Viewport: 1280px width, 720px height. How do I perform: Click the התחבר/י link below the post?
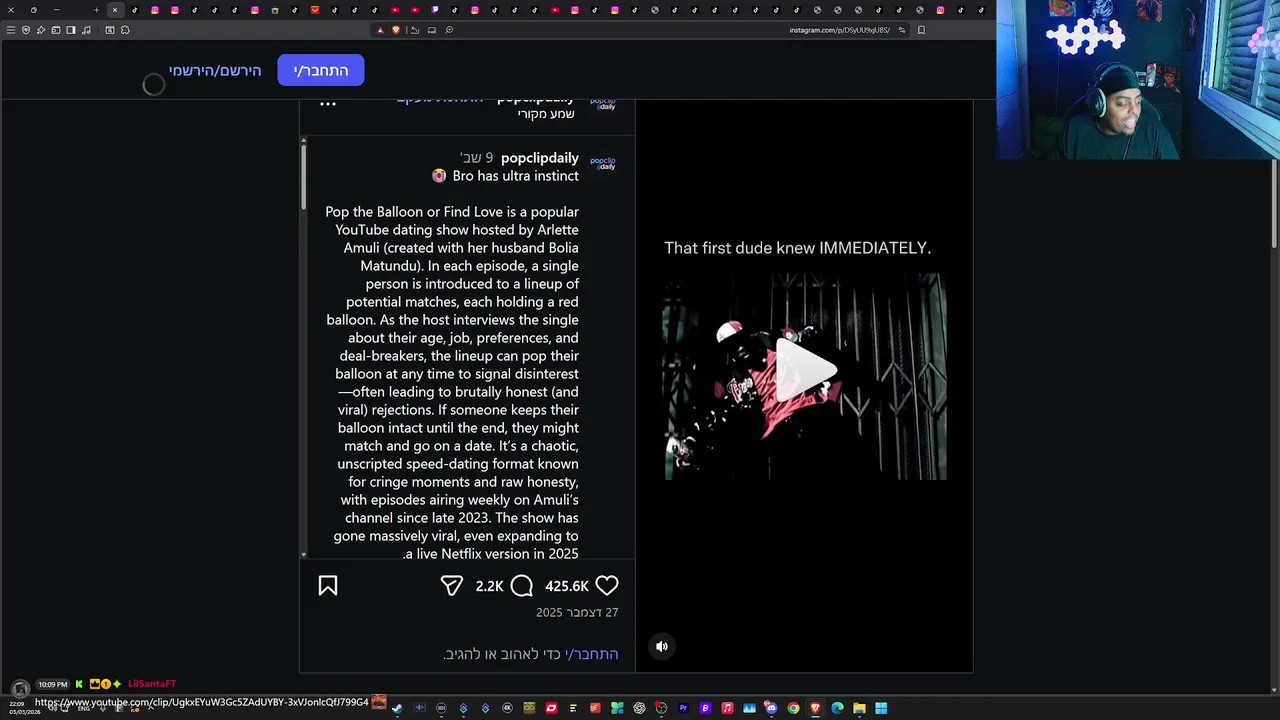point(592,654)
